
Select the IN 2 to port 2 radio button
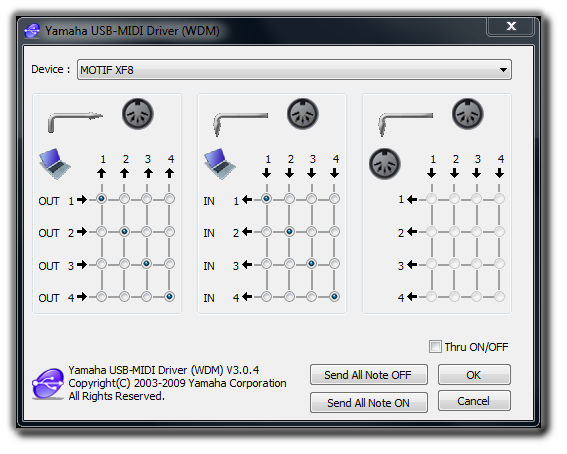[x=289, y=231]
